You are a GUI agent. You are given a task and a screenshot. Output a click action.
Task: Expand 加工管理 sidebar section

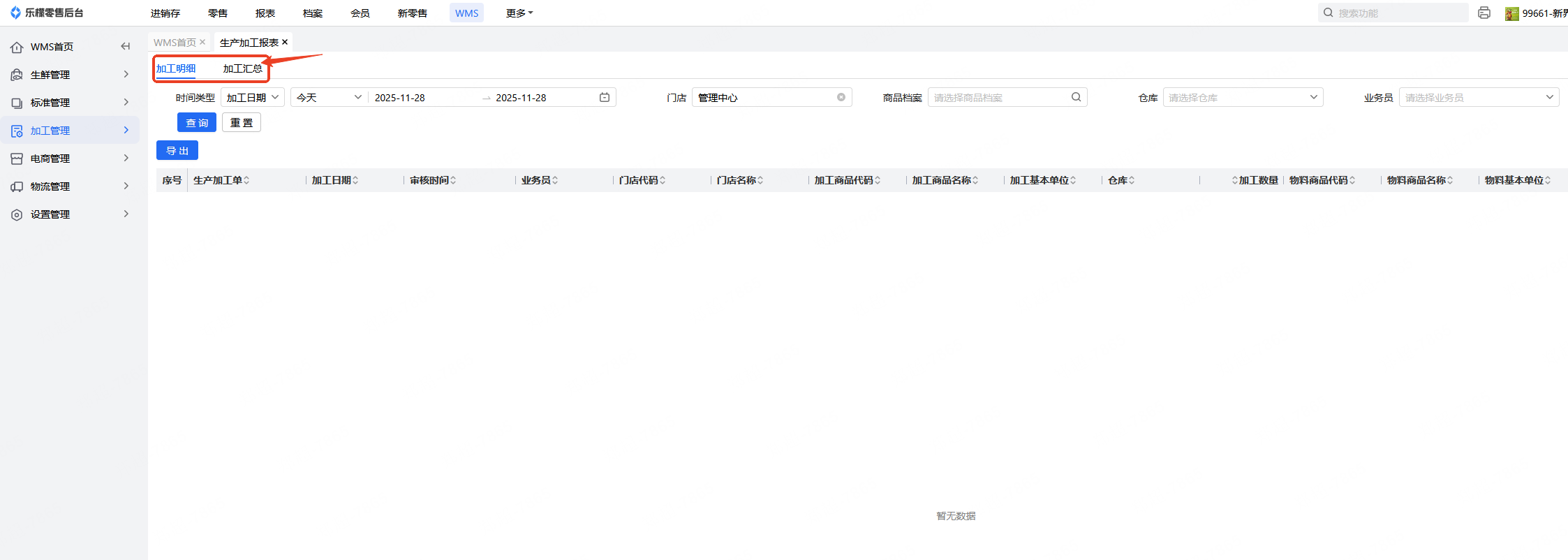pos(126,130)
